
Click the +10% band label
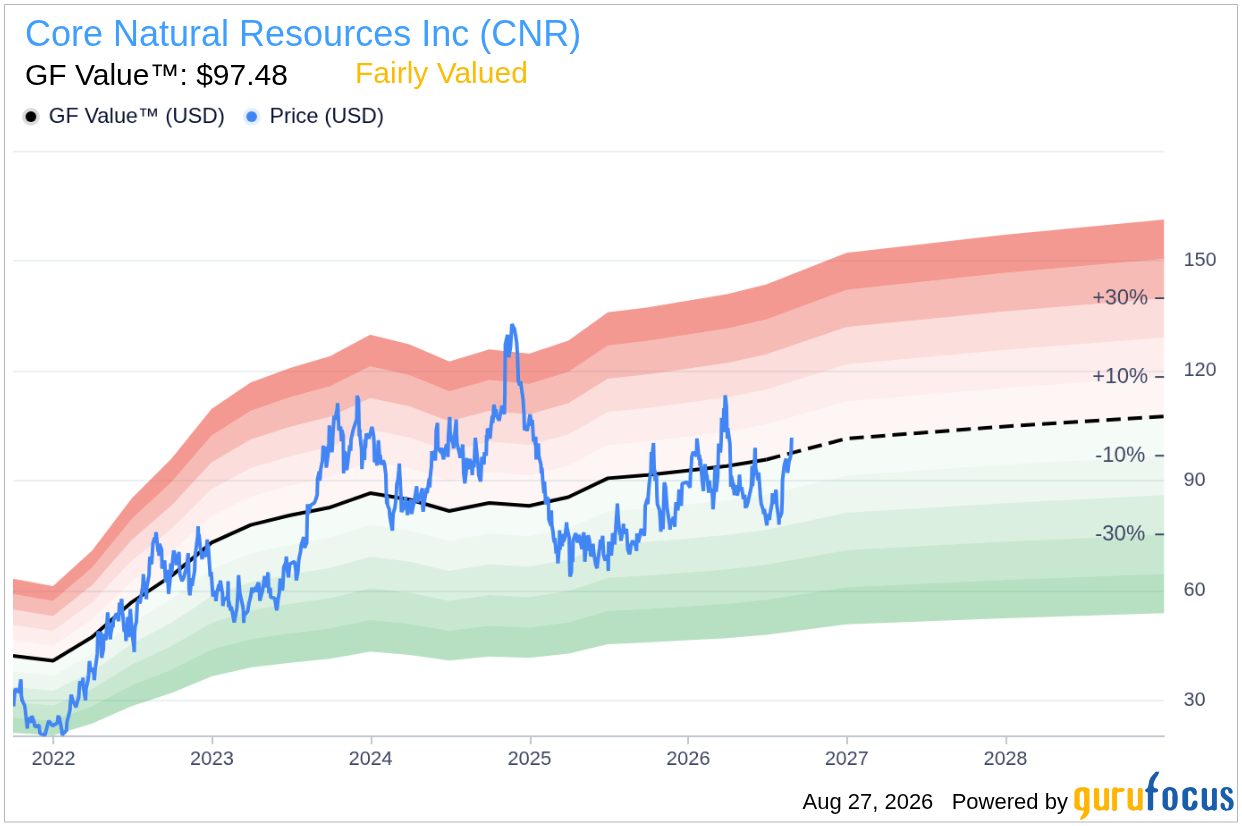tap(1119, 377)
